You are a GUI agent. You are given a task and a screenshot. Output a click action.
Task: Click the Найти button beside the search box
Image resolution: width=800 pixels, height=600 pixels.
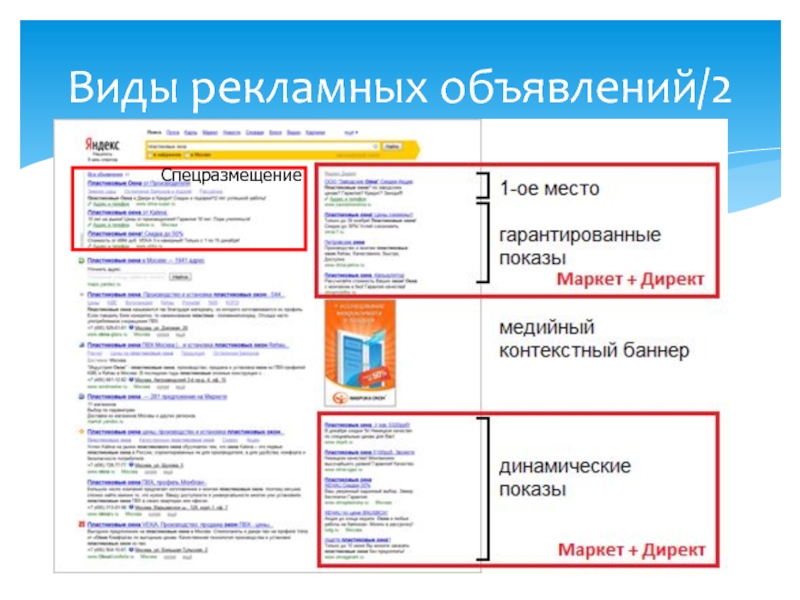pyautogui.click(x=392, y=146)
